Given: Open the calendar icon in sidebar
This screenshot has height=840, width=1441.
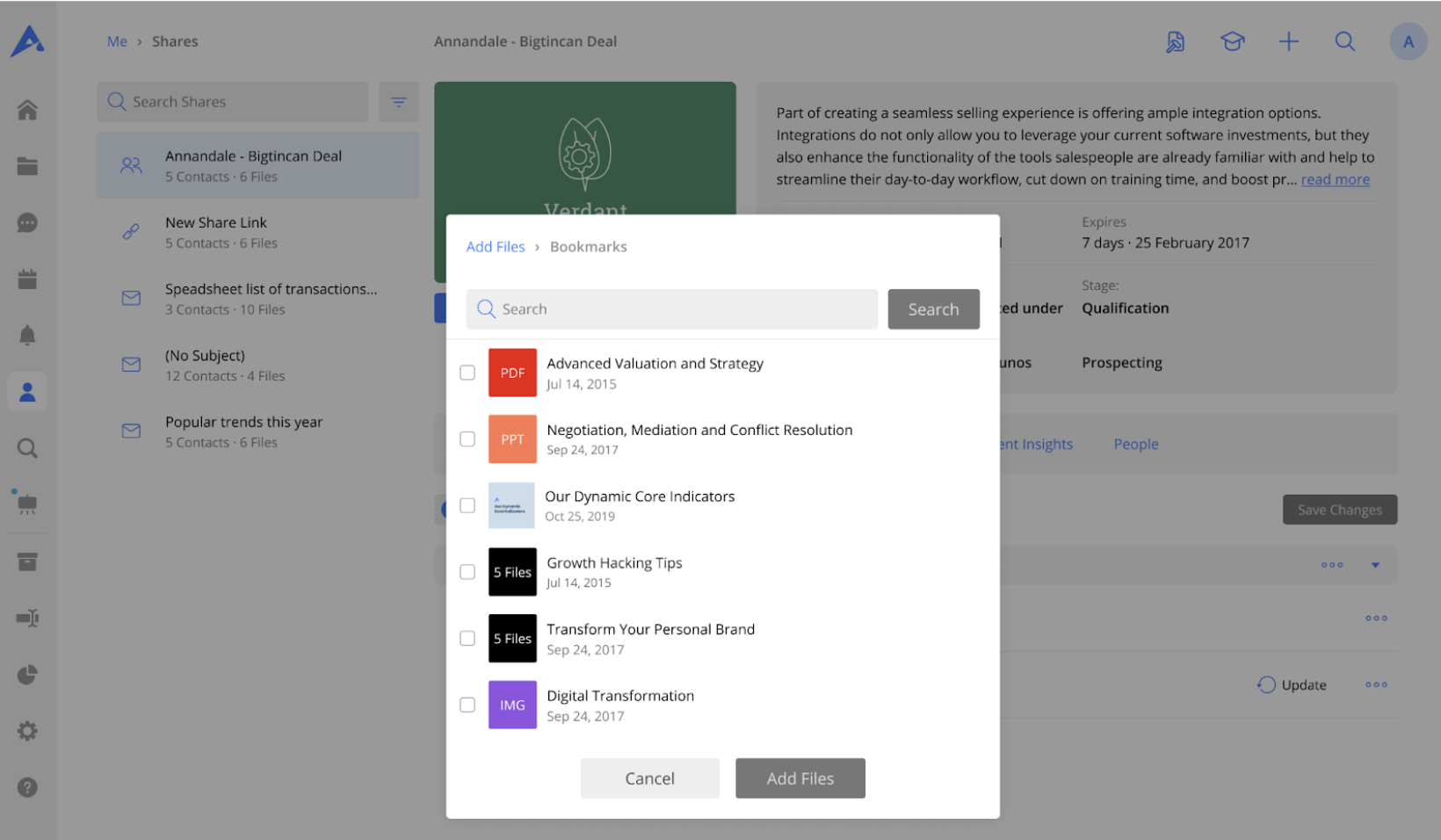Looking at the screenshot, I should [x=27, y=279].
